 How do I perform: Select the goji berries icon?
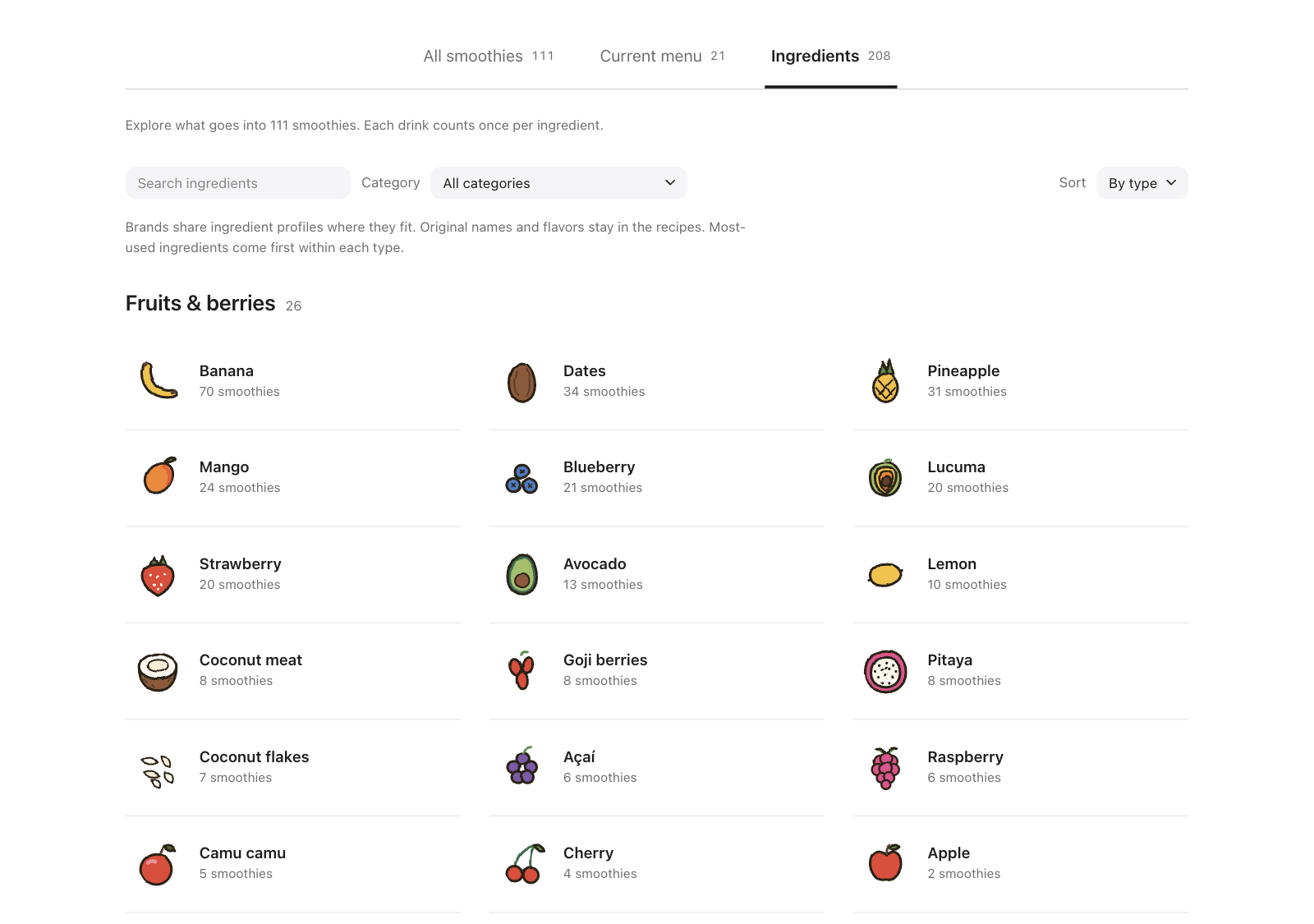tap(522, 670)
